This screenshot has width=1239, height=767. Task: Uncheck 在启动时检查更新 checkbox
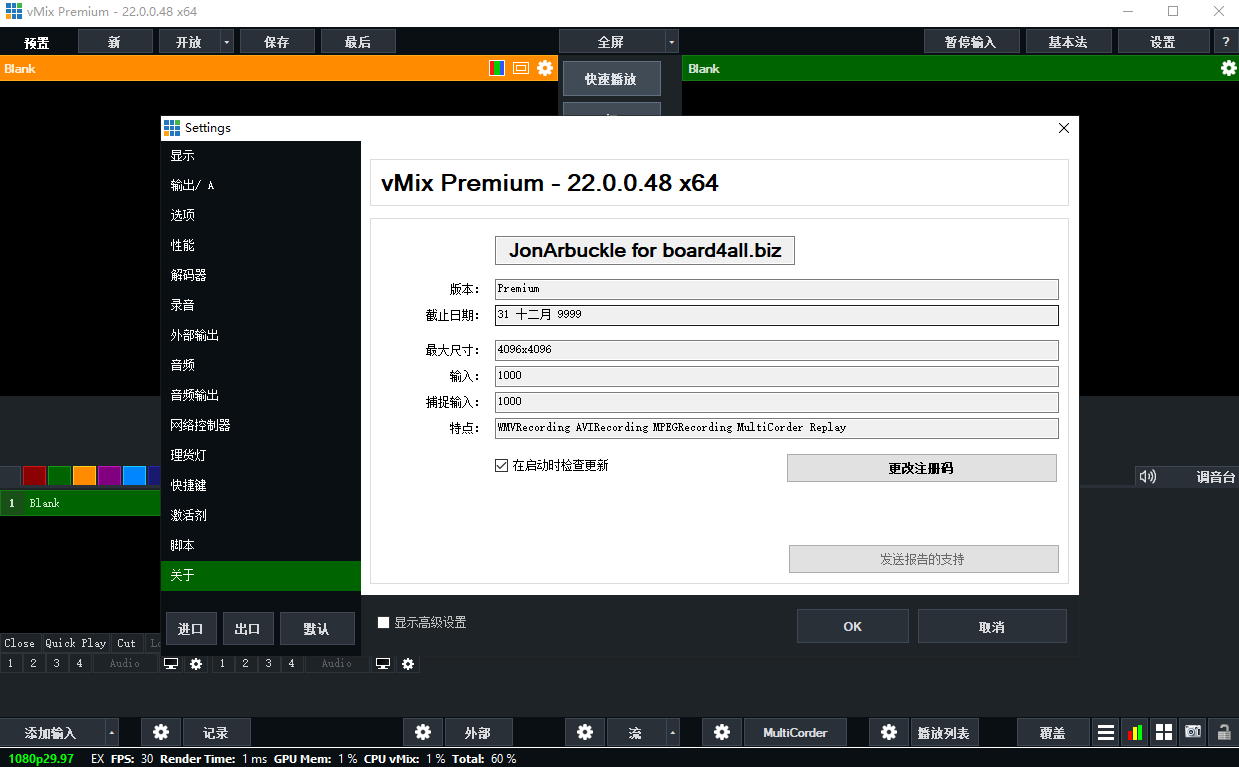[x=502, y=466]
